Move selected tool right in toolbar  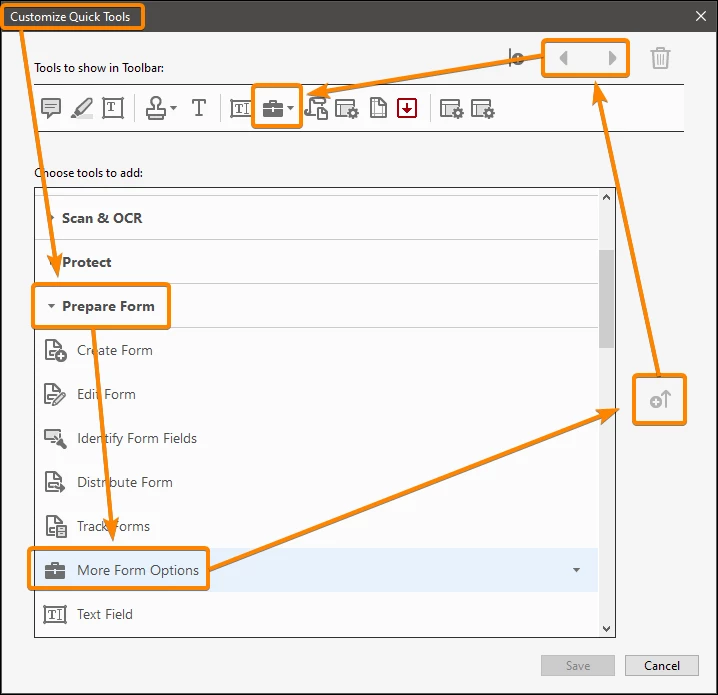[x=612, y=58]
